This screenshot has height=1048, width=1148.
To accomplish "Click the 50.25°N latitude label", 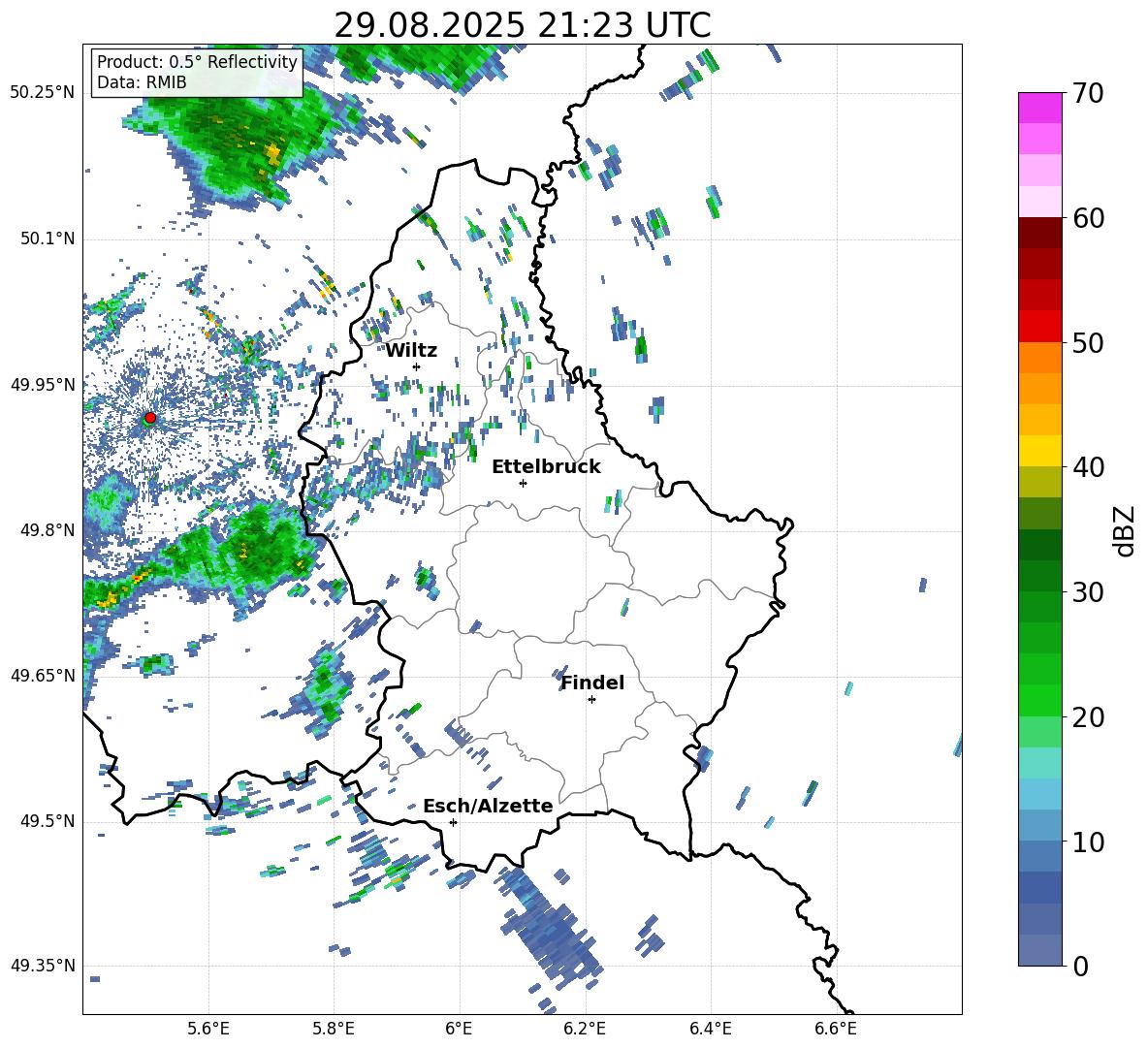I will click(43, 93).
